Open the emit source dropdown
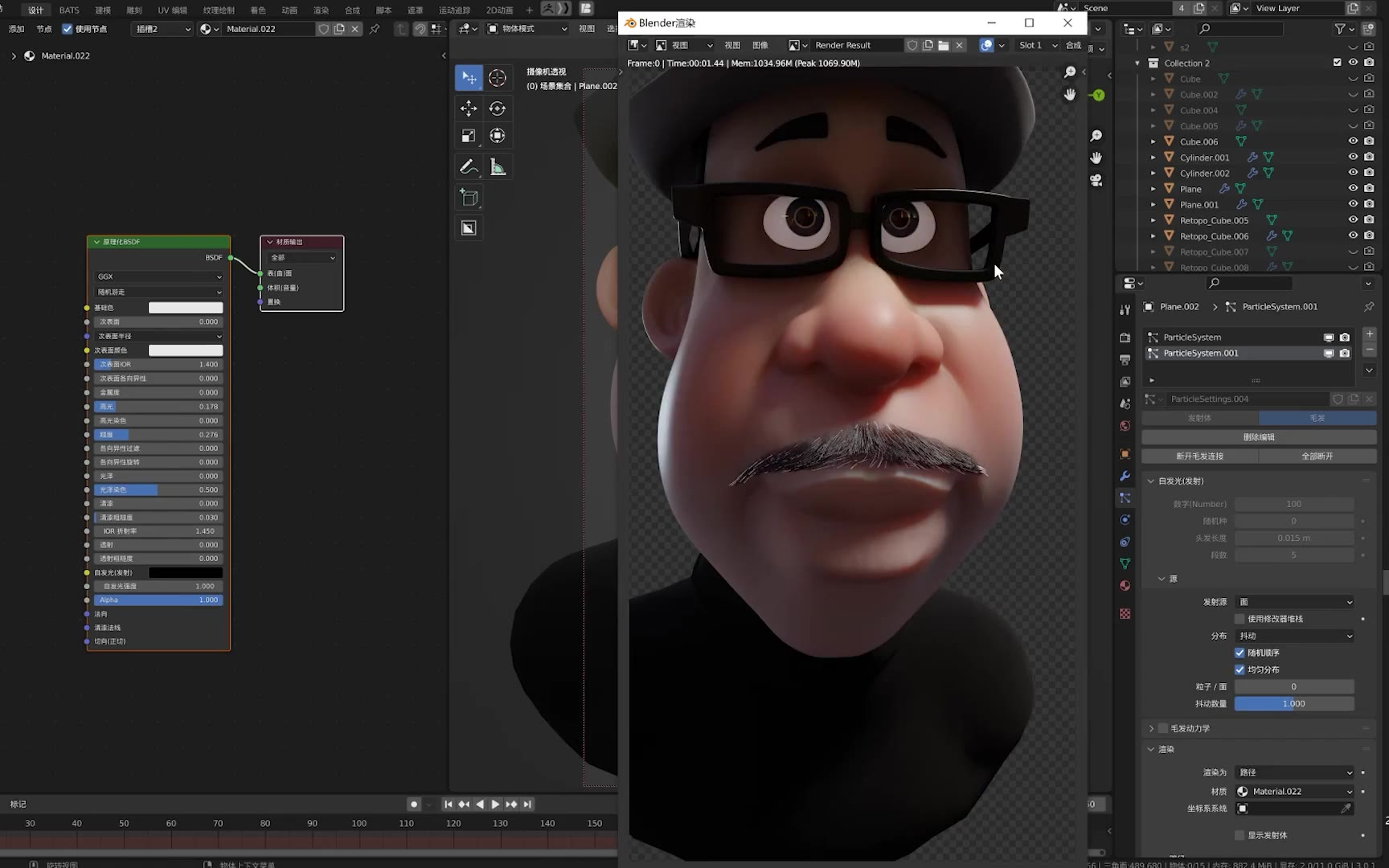 (x=1294, y=602)
